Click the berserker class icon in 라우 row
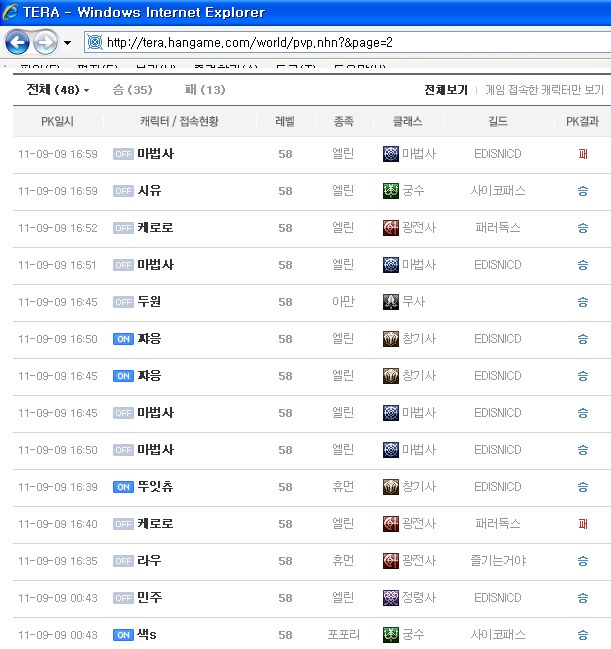 click(x=391, y=561)
